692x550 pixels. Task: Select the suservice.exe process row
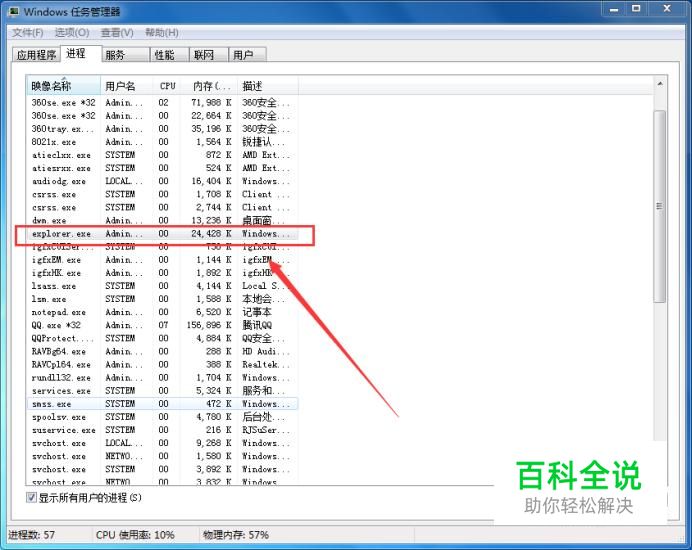[162, 430]
